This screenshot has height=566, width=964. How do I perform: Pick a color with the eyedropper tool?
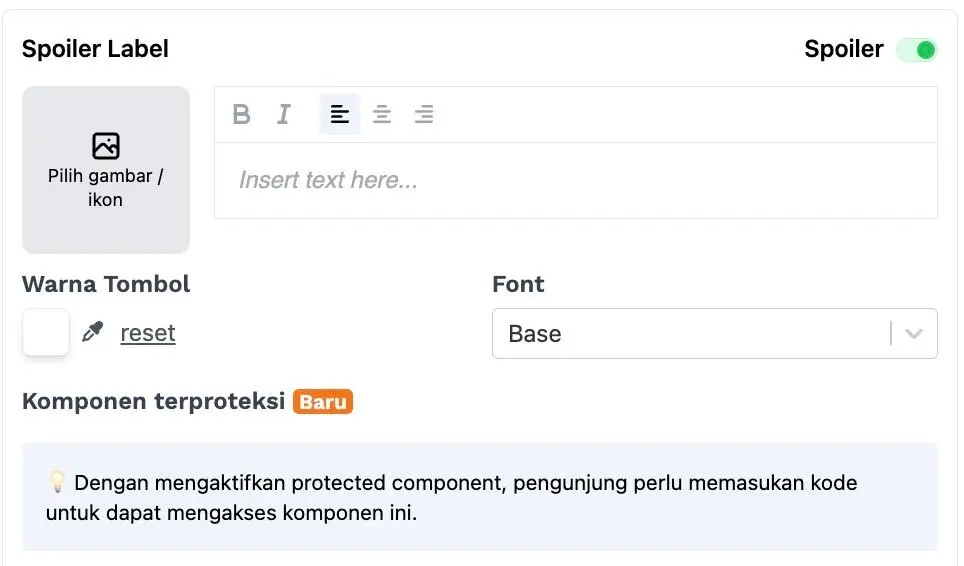[93, 332]
